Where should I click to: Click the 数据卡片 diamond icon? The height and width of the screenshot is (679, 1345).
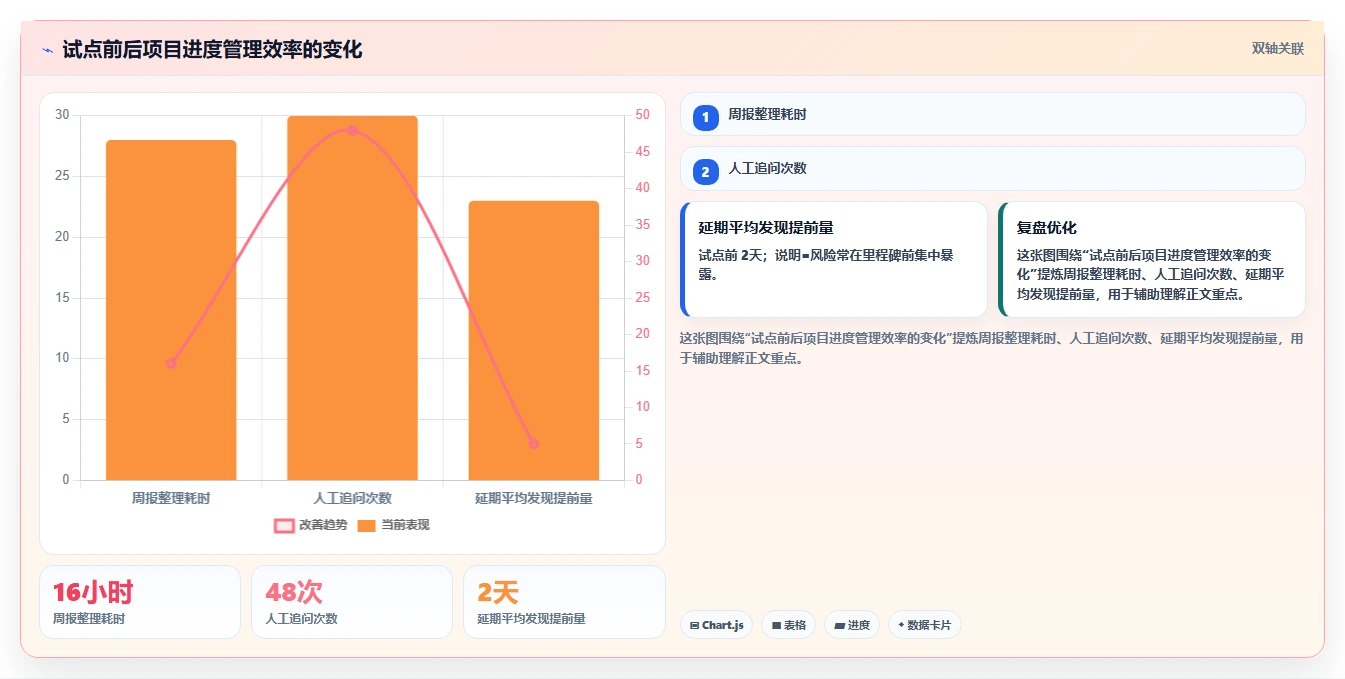(901, 625)
